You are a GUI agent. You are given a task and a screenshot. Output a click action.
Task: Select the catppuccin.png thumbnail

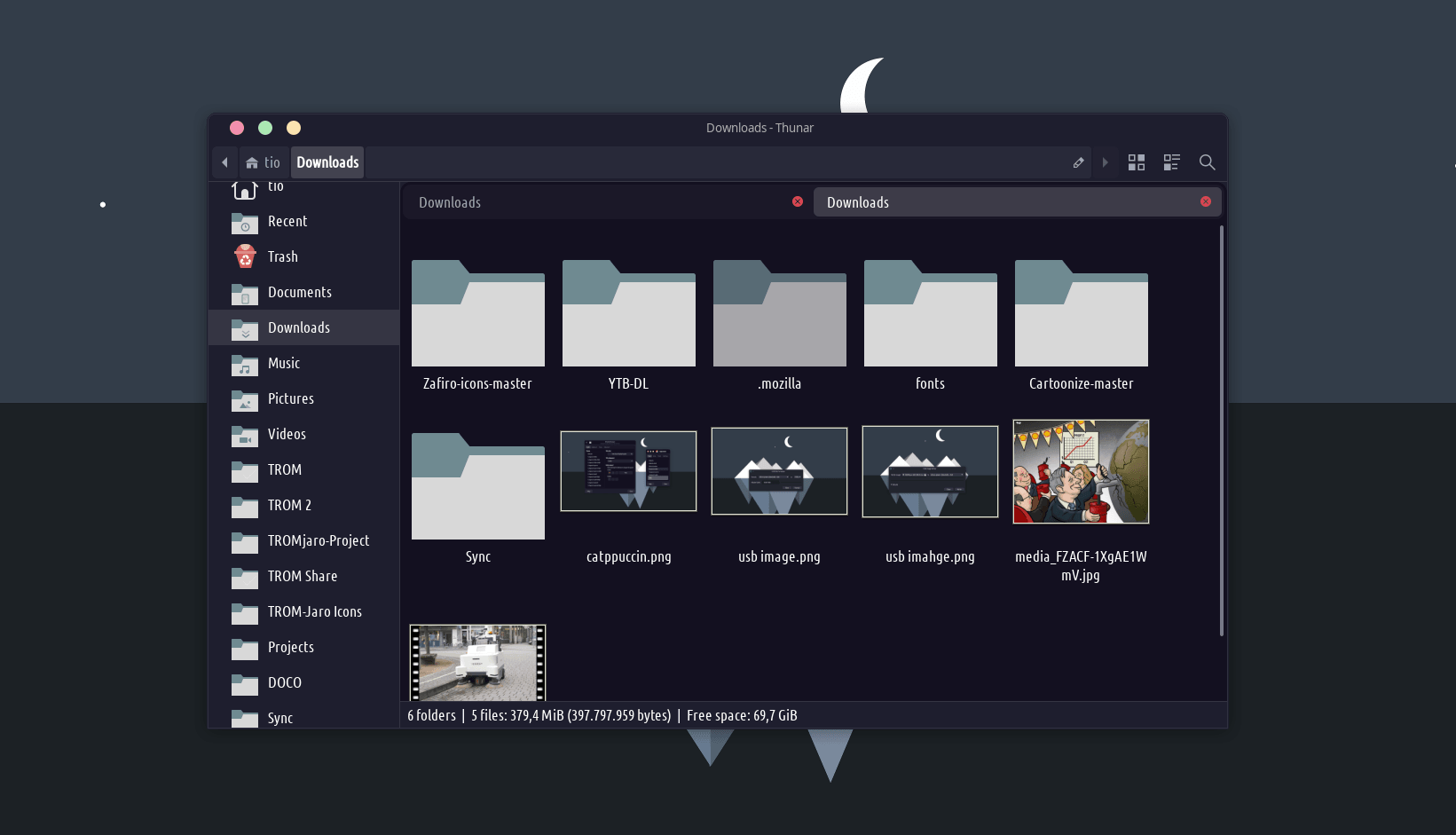point(628,471)
